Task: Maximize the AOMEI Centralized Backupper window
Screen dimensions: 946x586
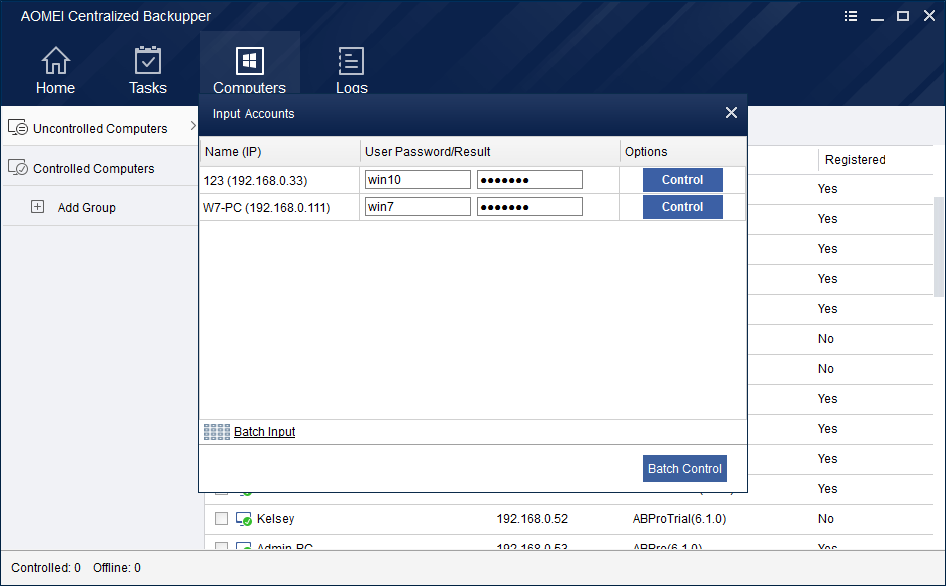Action: tap(903, 16)
